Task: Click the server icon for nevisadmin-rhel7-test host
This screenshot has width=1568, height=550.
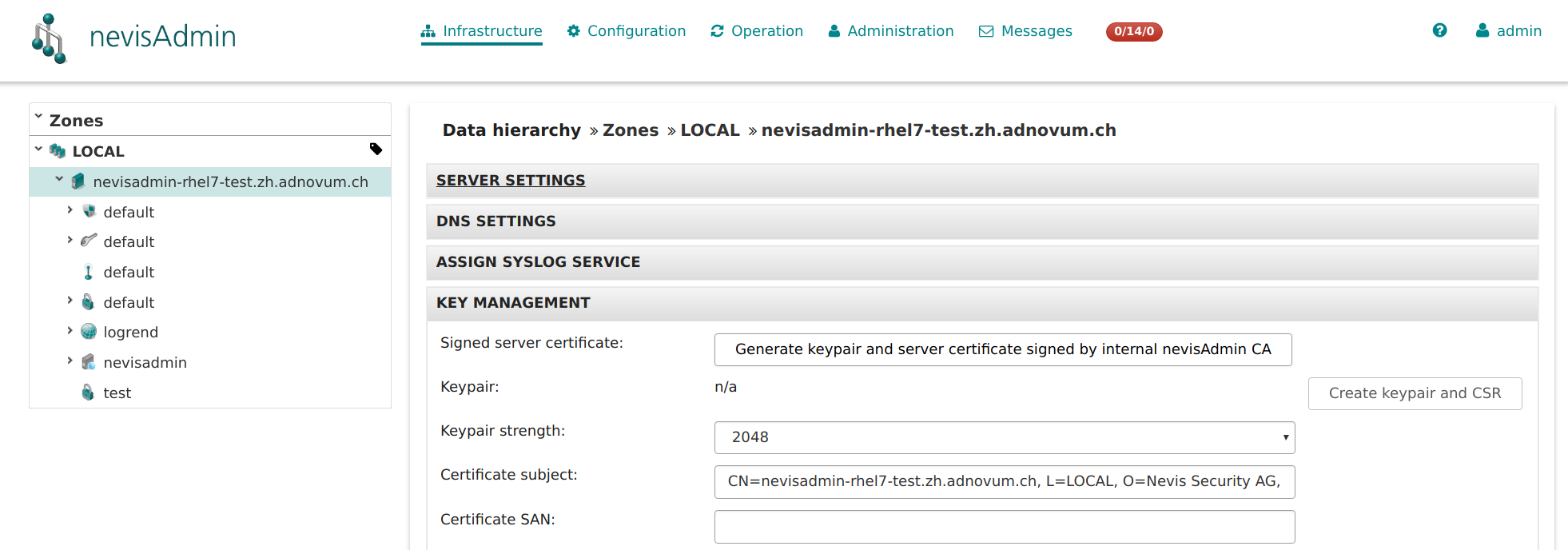Action: click(x=78, y=181)
